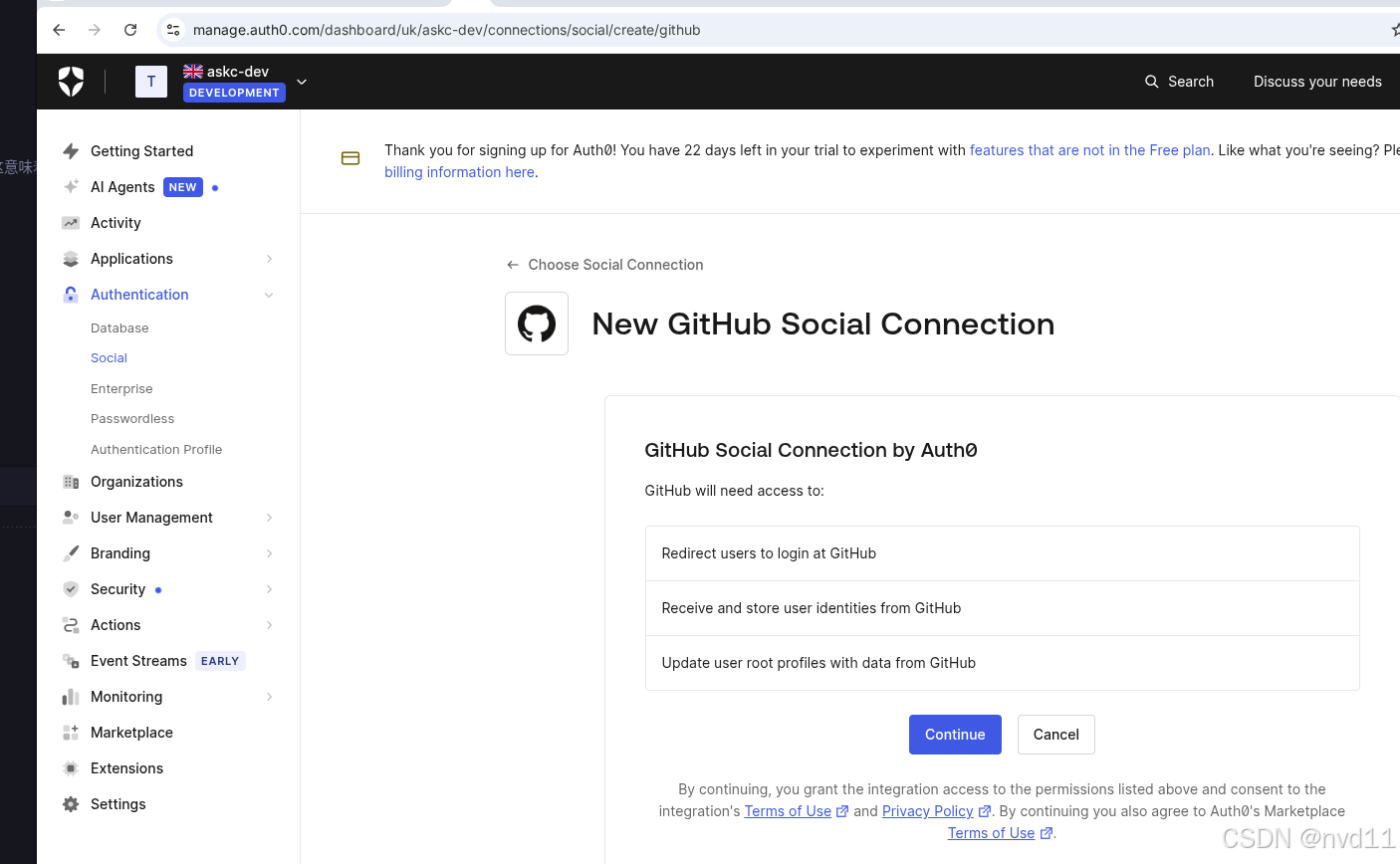This screenshot has width=1400, height=864.
Task: Click Discuss your needs
Action: coord(1317,82)
